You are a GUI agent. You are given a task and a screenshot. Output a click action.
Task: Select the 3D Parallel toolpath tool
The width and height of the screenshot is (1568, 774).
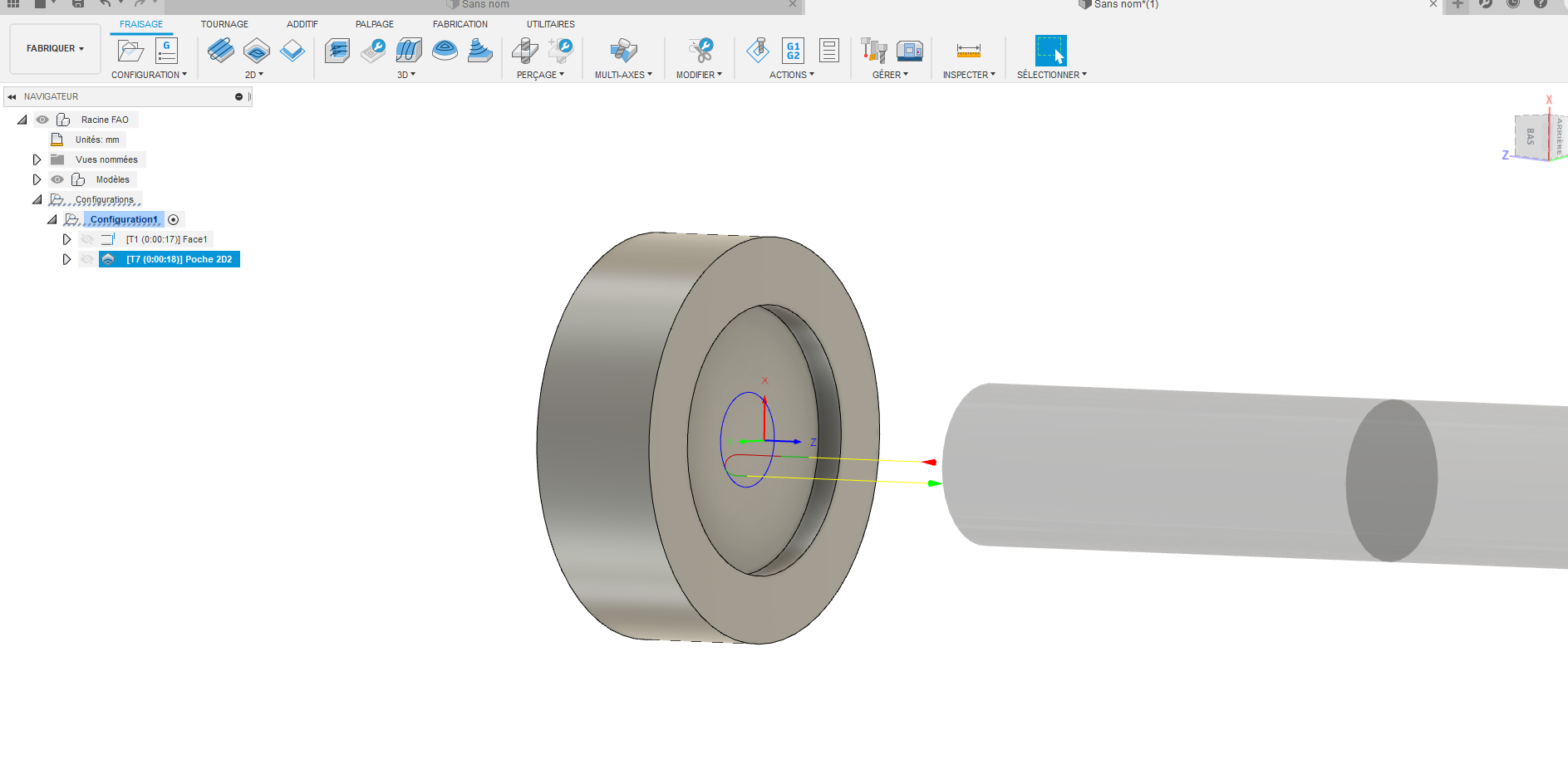409,51
